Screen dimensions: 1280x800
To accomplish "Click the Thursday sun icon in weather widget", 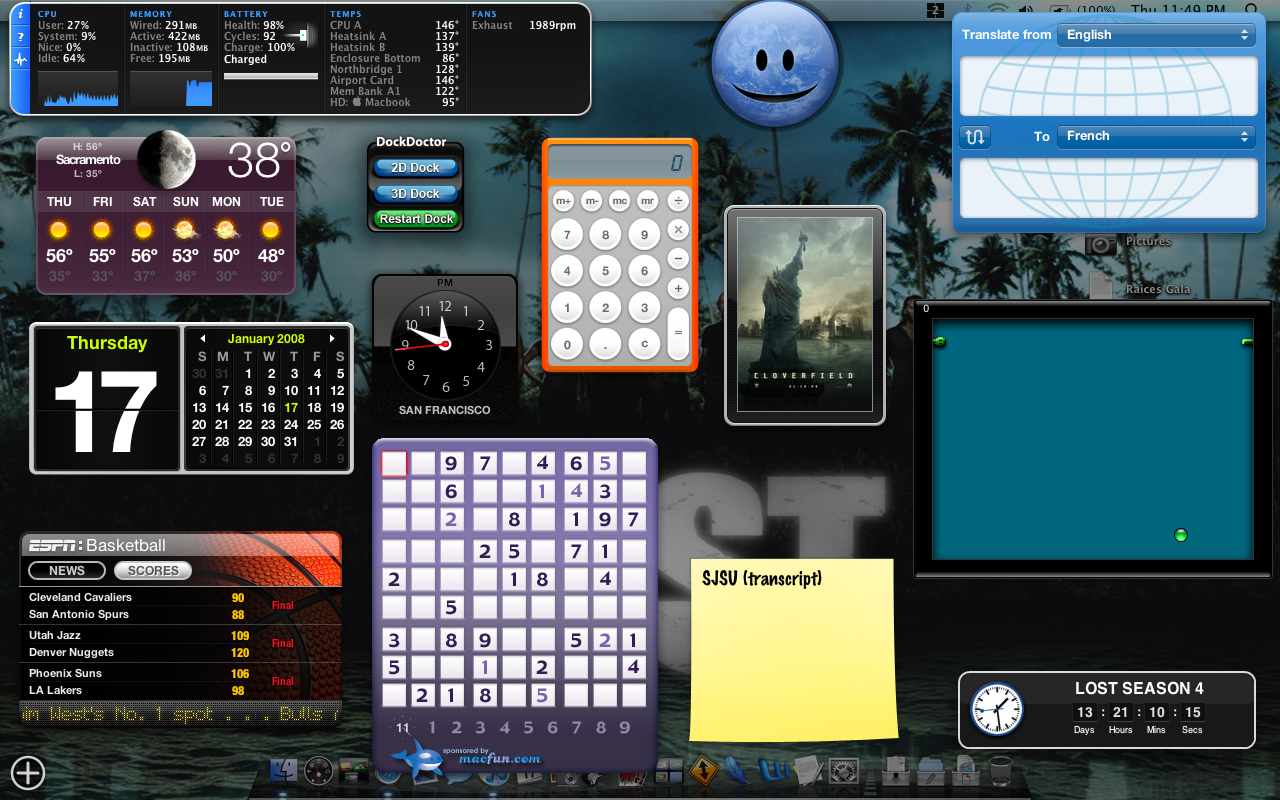I will click(59, 231).
